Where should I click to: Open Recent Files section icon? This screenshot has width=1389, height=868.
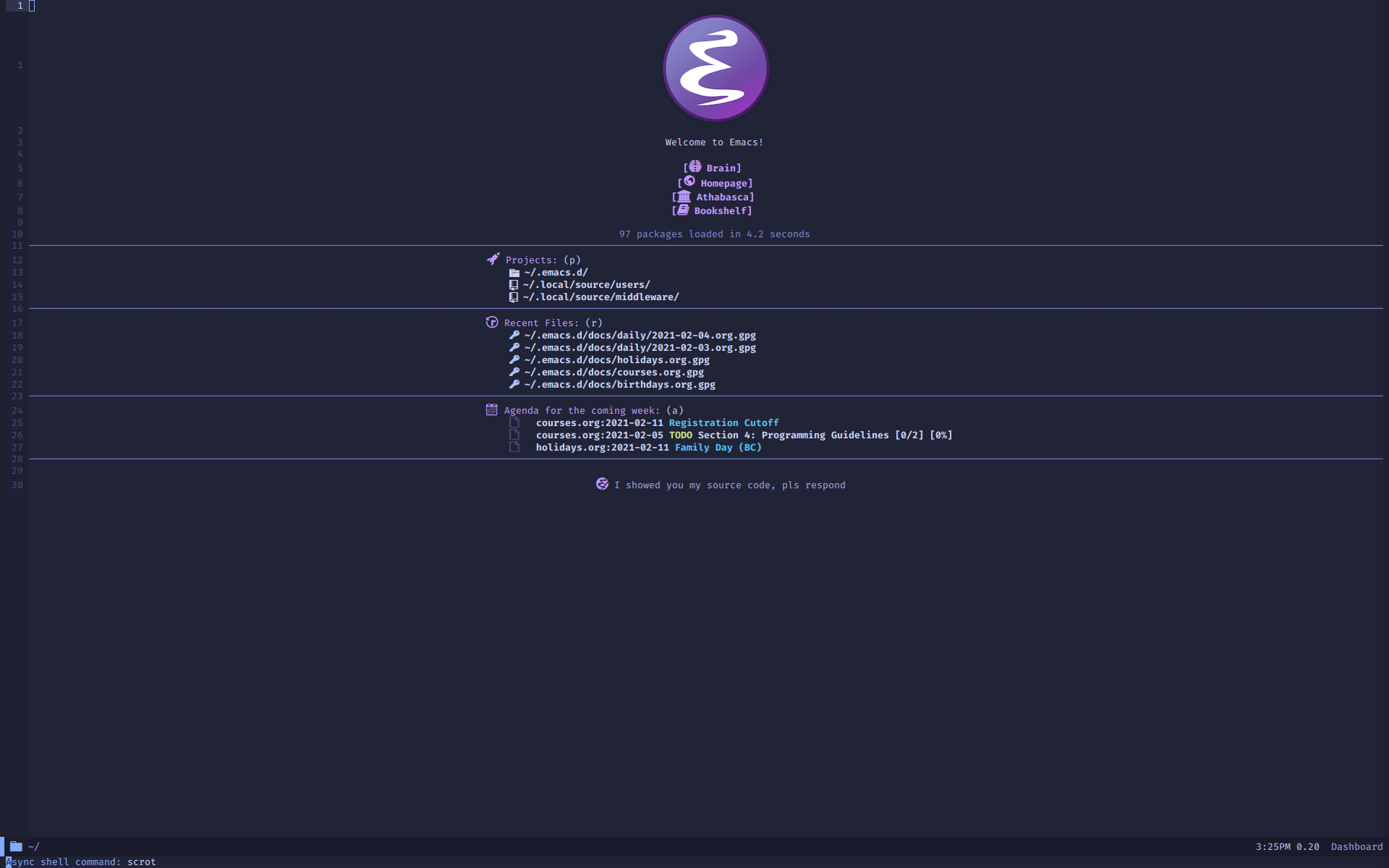pyautogui.click(x=491, y=322)
